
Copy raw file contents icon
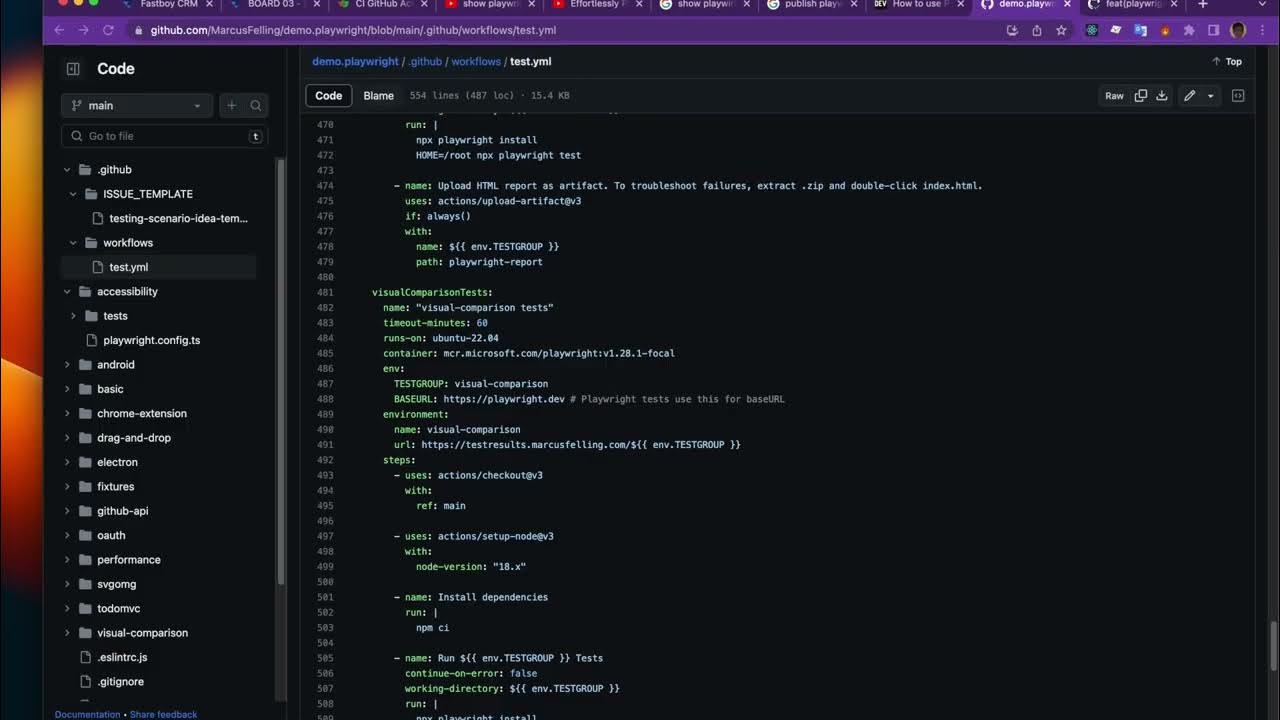(1141, 96)
